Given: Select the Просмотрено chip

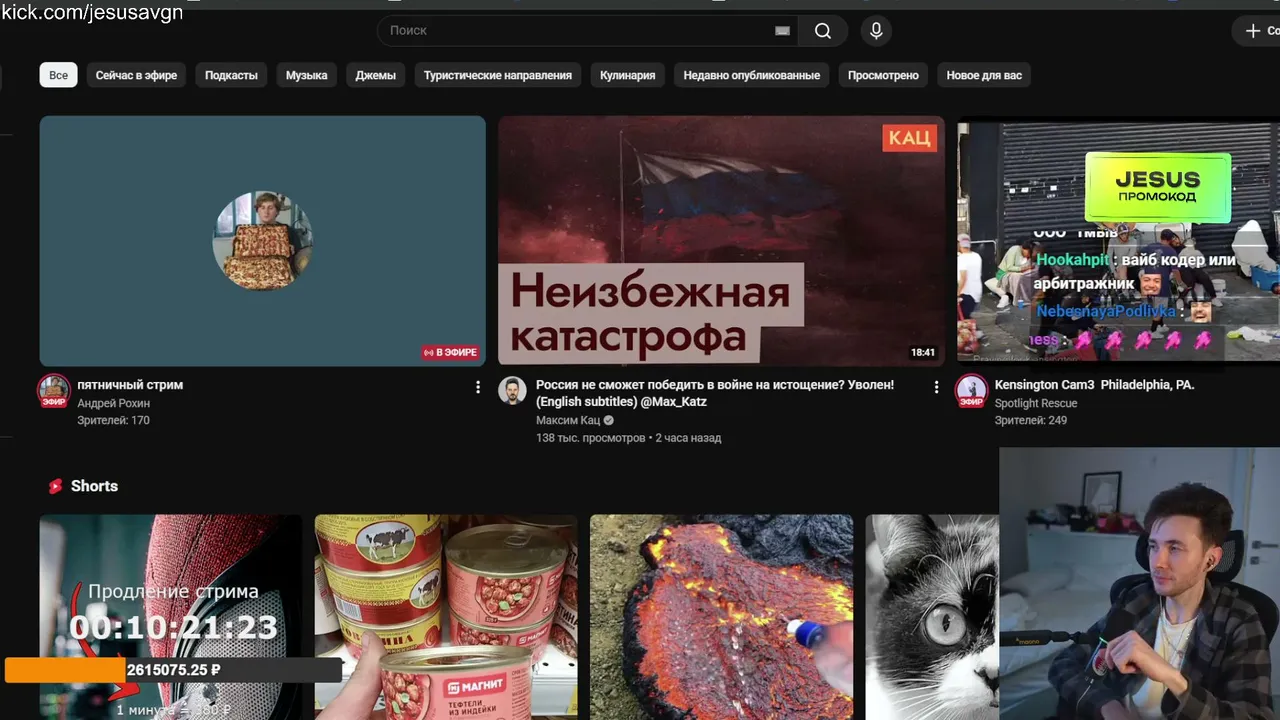Looking at the screenshot, I should point(883,75).
